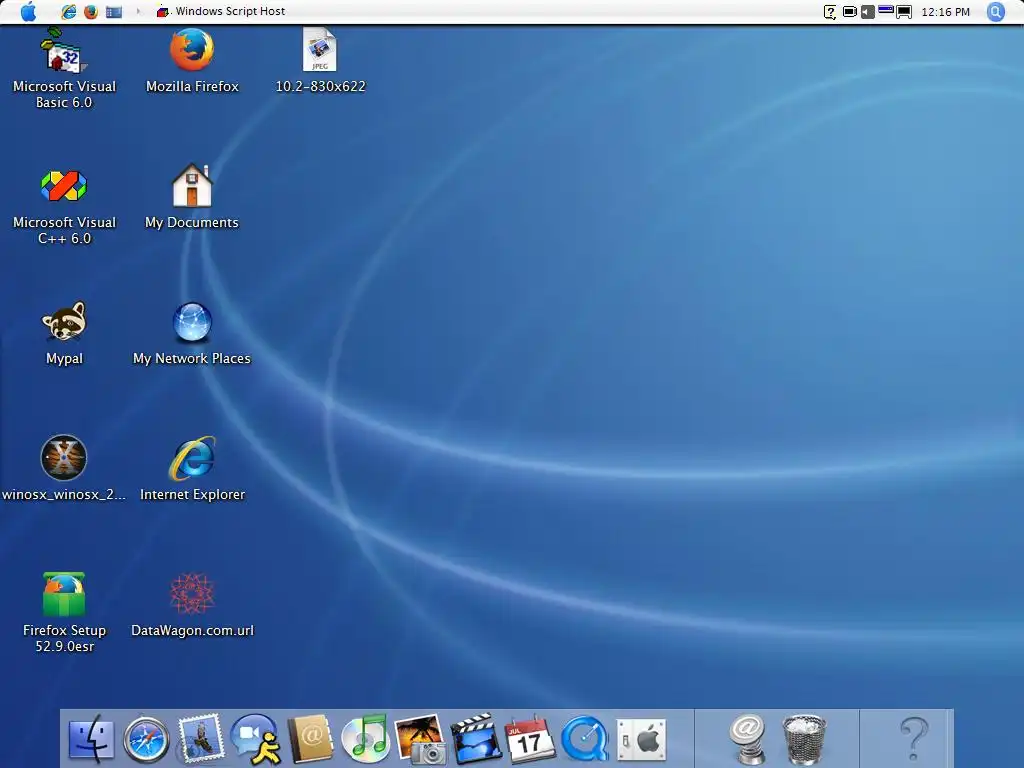The image size is (1024, 768).
Task: Open System Preferences in the dock
Action: point(641,740)
